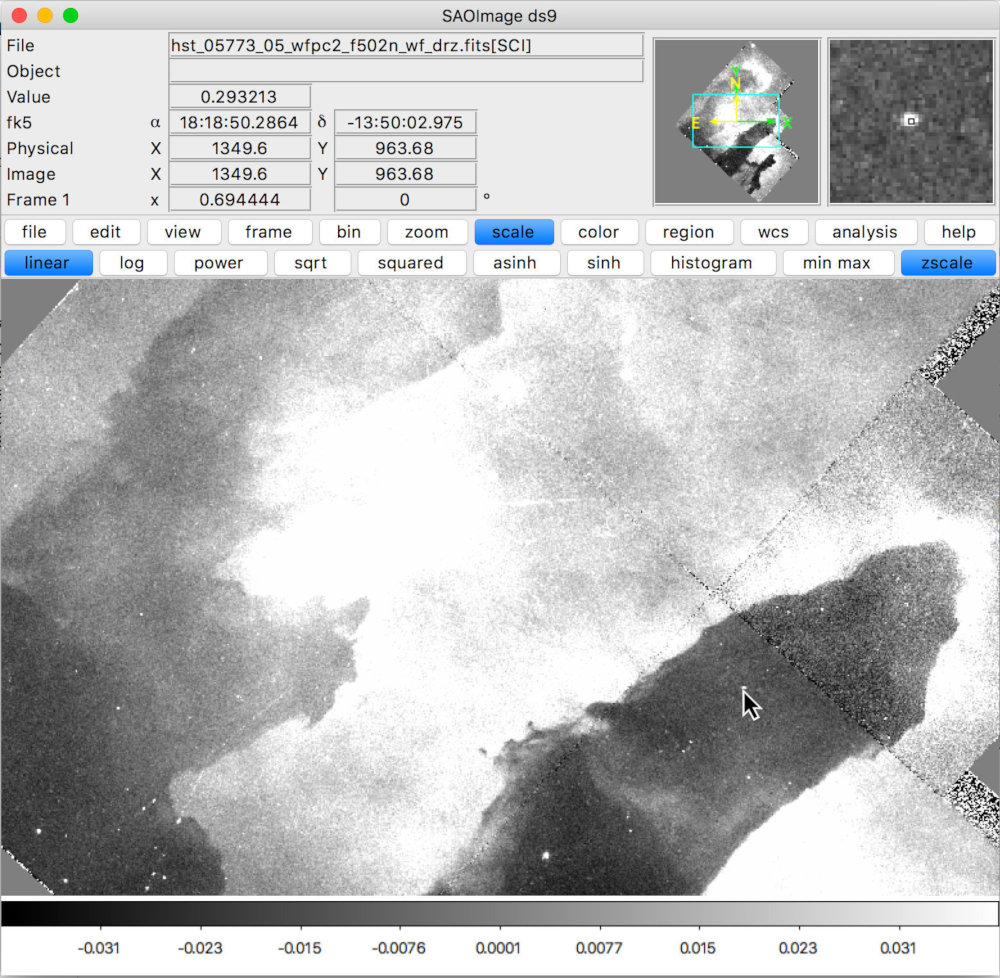
Task: Open the edit button menu
Action: pyautogui.click(x=105, y=231)
